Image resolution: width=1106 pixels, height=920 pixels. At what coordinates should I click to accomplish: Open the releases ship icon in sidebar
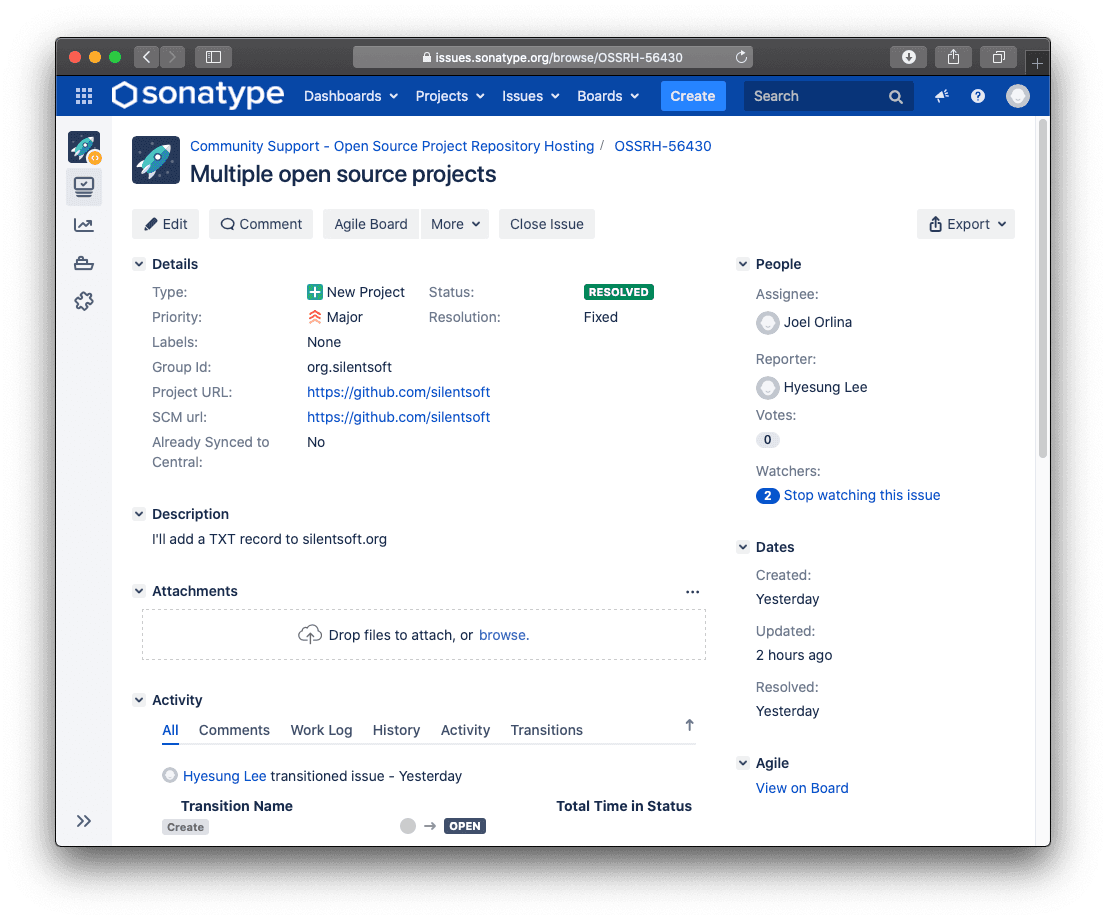click(84, 263)
